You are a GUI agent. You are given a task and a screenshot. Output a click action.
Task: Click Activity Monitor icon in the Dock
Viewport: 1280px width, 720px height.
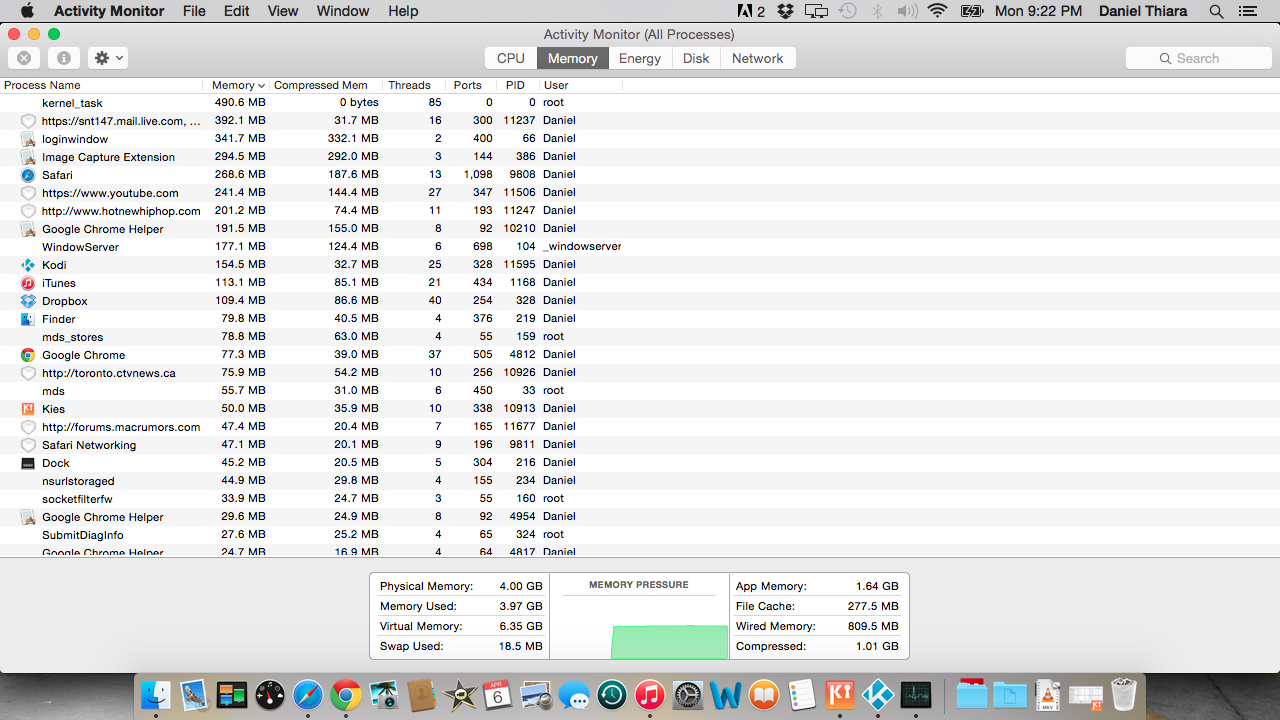click(916, 695)
